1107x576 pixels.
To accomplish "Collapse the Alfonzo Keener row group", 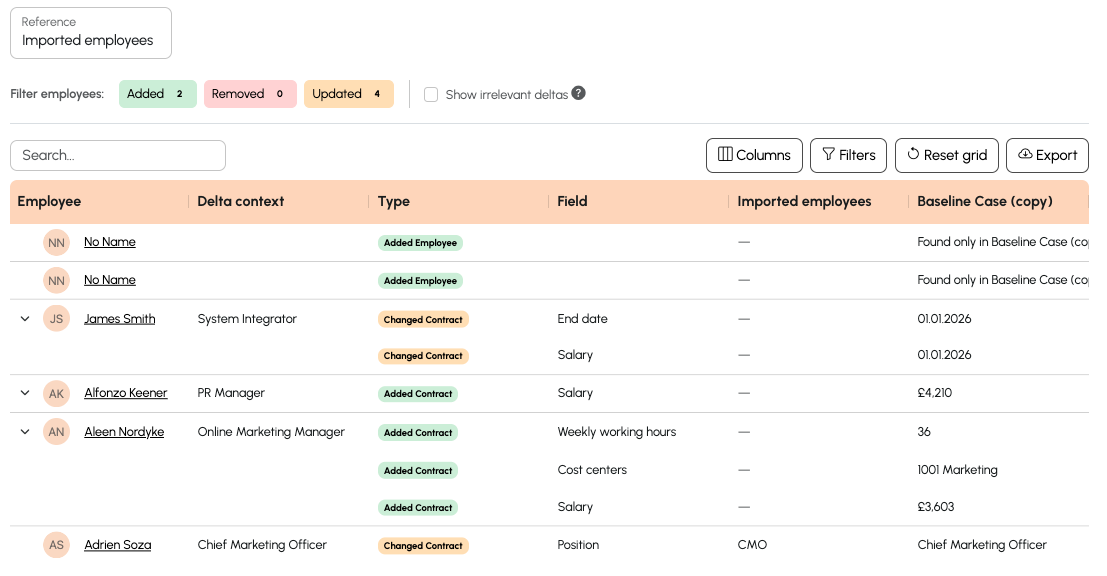I will pyautogui.click(x=25, y=394).
